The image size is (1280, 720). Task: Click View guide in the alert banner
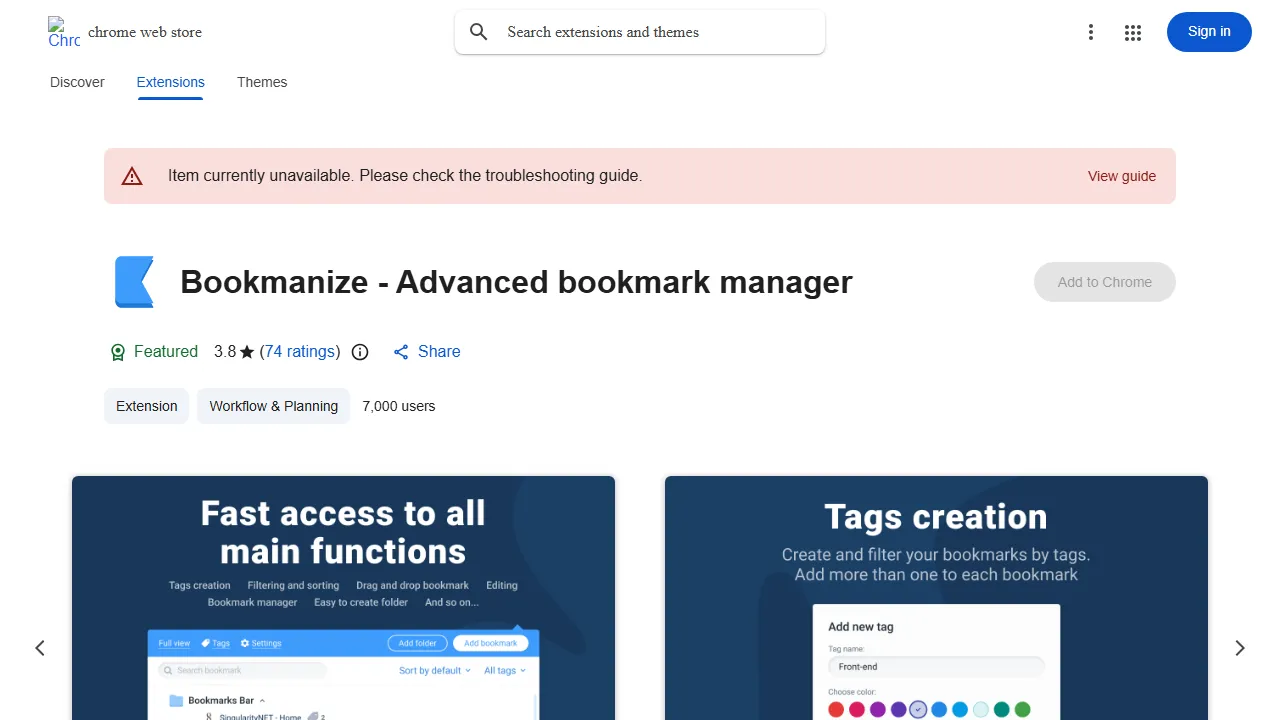1121,176
